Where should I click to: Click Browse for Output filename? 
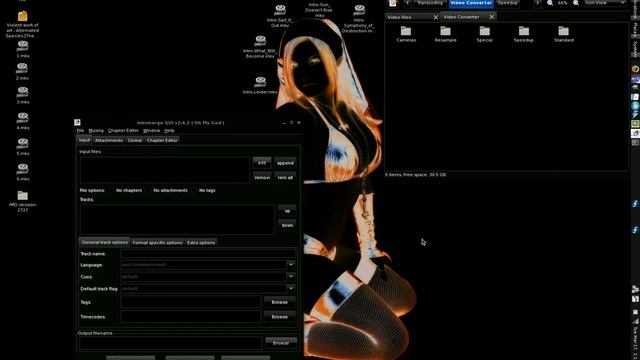[x=281, y=343]
